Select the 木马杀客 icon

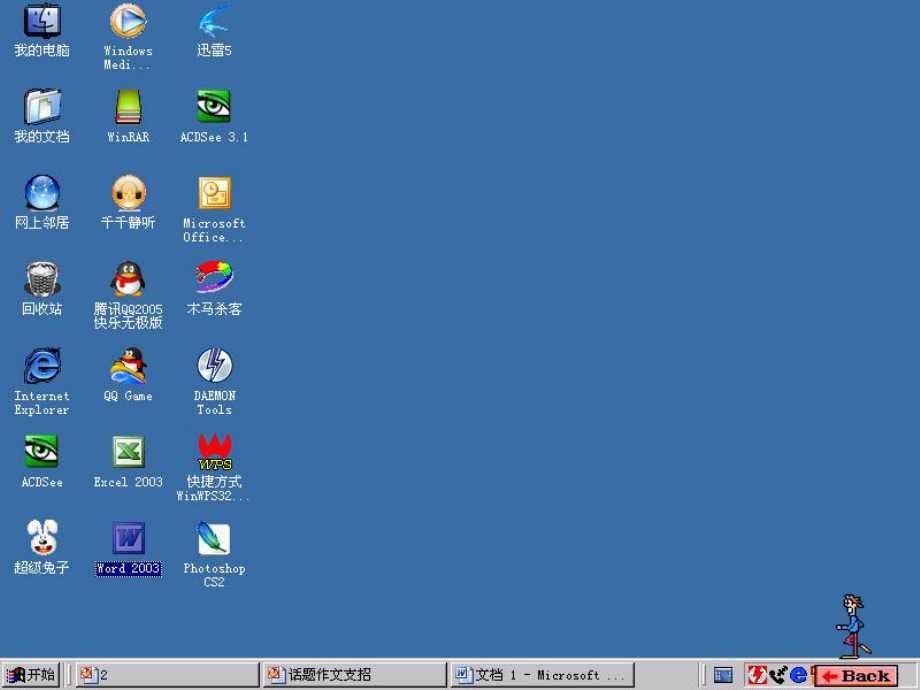[x=214, y=278]
